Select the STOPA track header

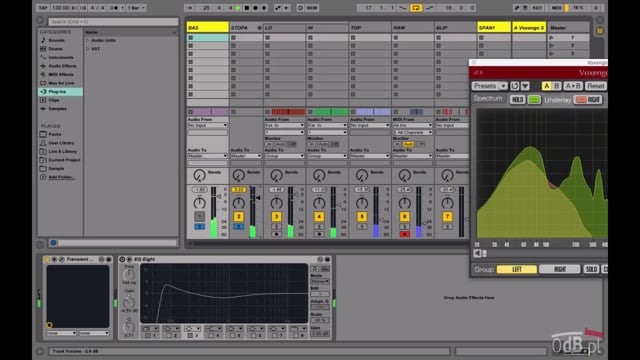(246, 27)
